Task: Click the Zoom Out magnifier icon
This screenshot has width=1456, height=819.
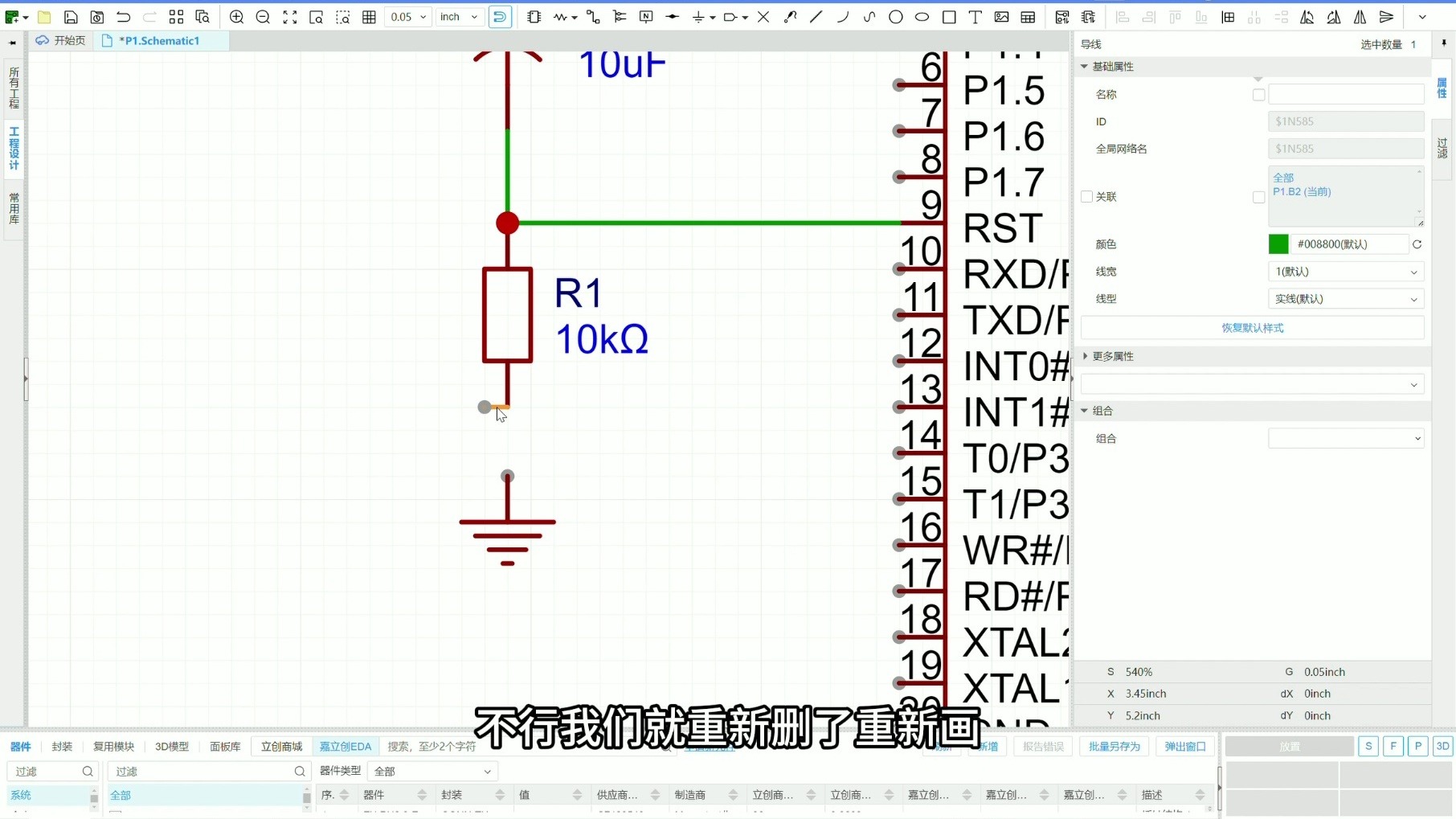Action: (x=263, y=17)
